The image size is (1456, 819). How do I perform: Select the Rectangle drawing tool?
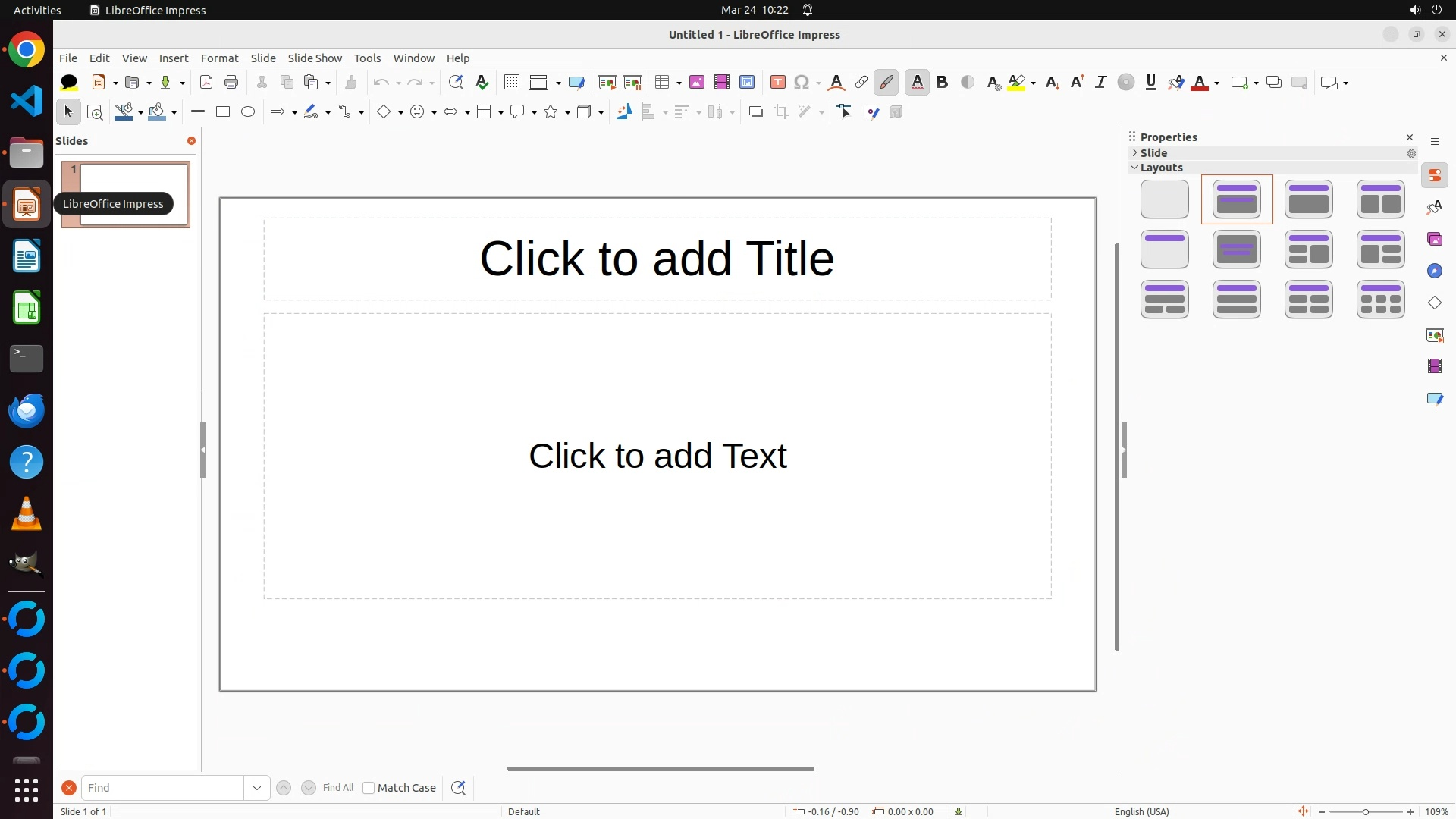tap(223, 112)
